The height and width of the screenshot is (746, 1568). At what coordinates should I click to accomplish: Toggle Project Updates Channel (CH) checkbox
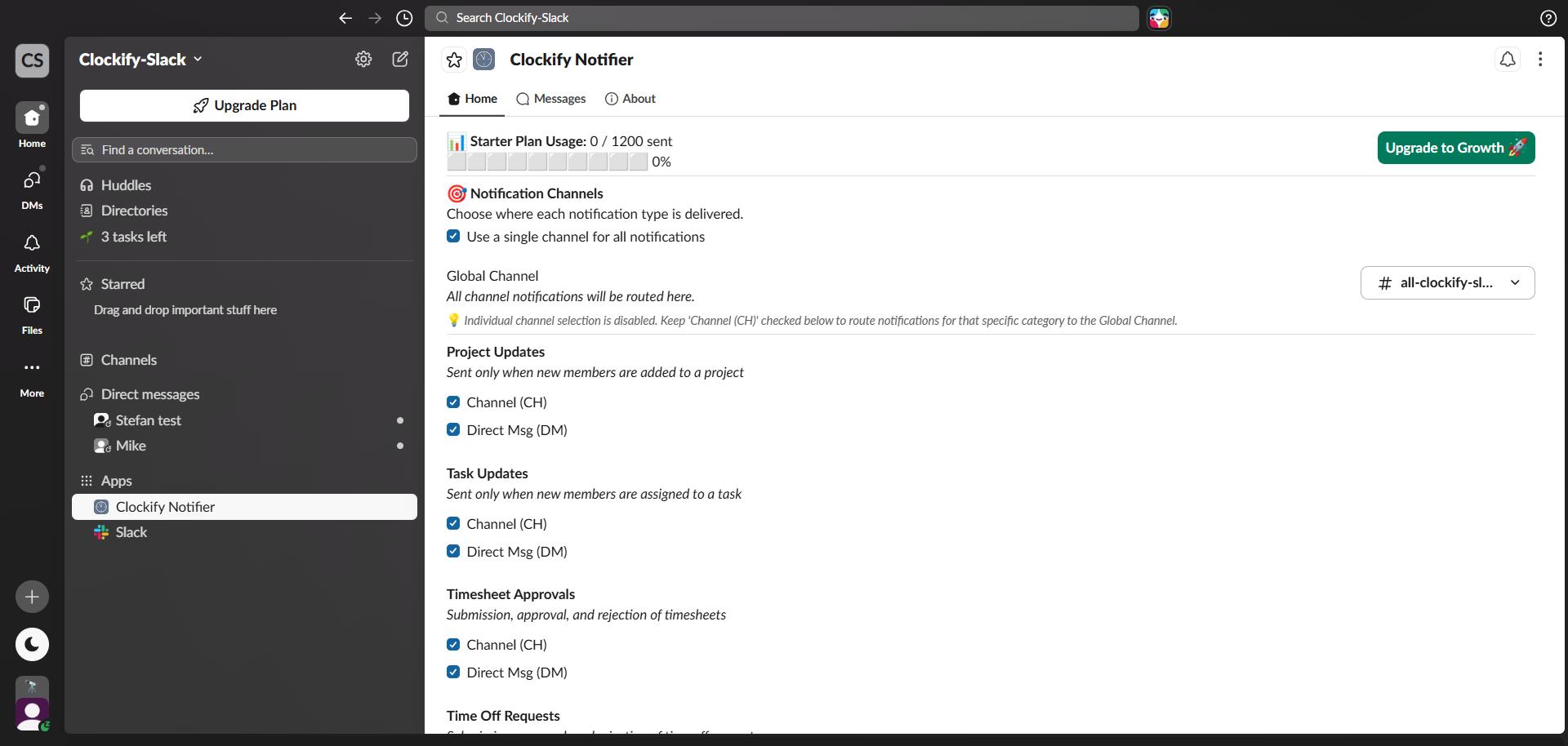[x=453, y=402]
